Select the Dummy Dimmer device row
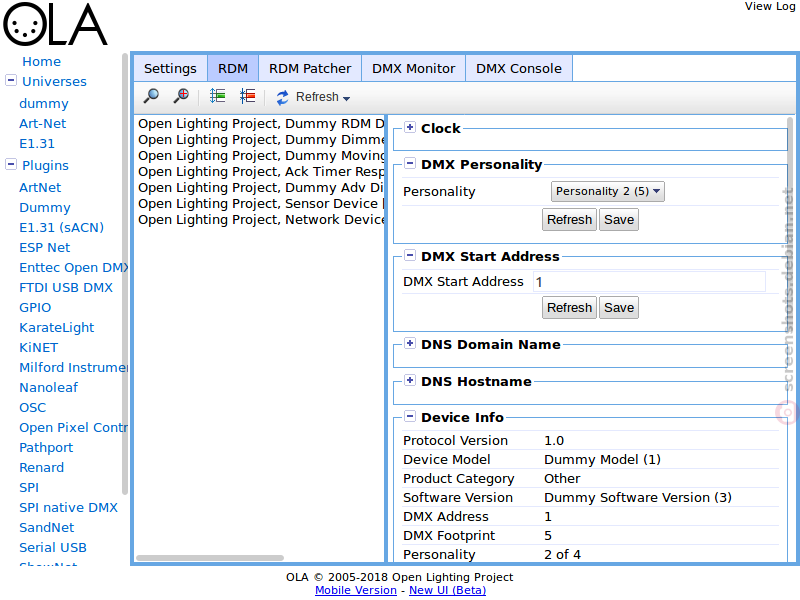Screen dimensions: 800x600 click(260, 140)
